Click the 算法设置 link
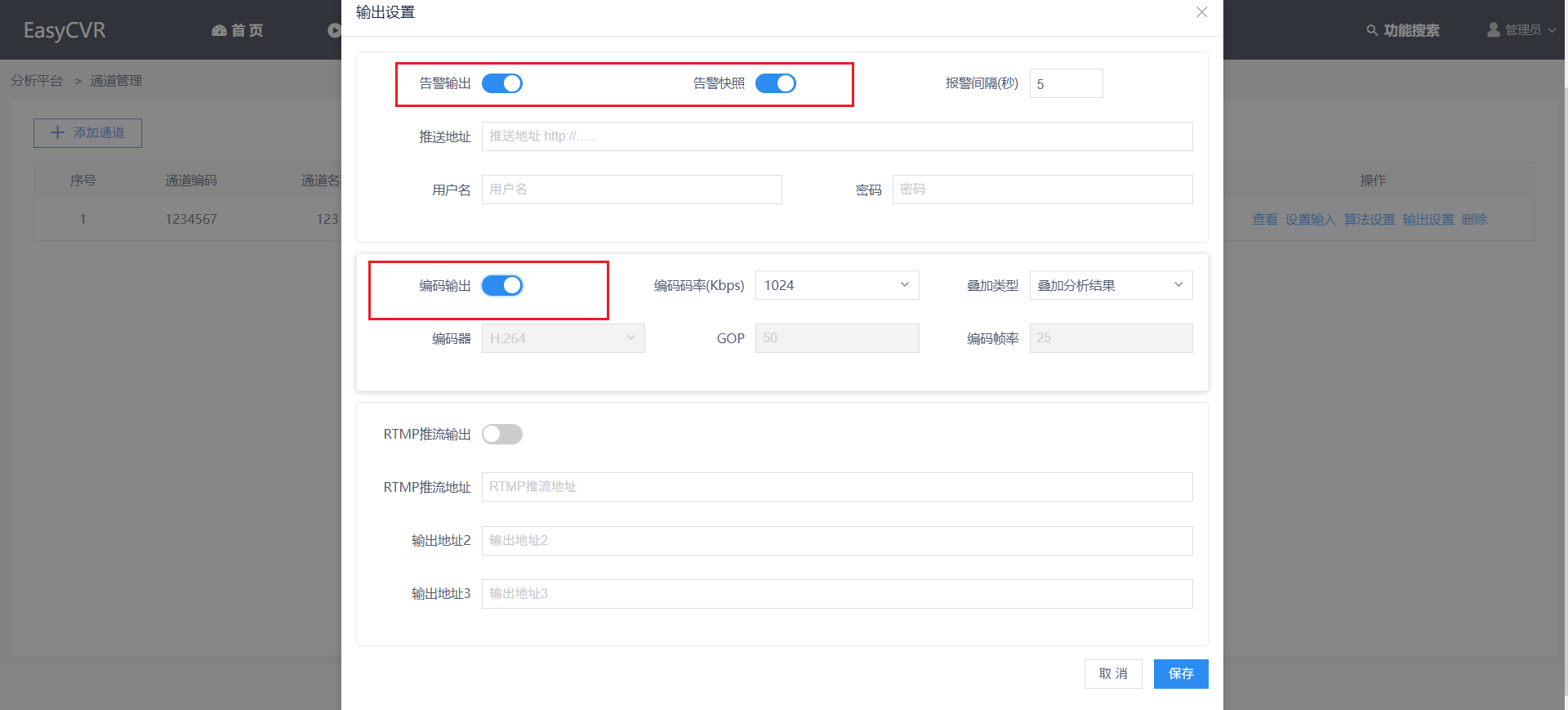 (1369, 220)
